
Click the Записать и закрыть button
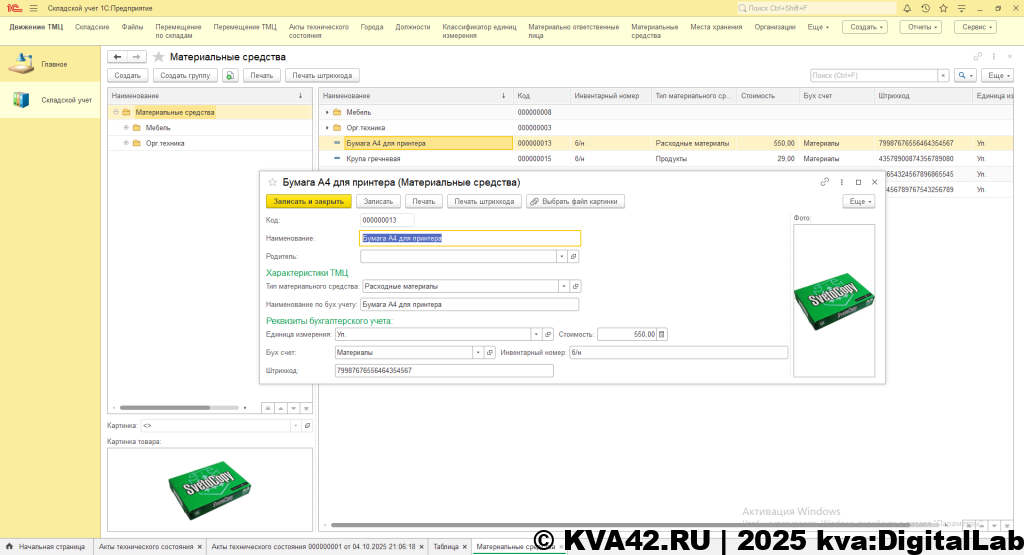[308, 201]
